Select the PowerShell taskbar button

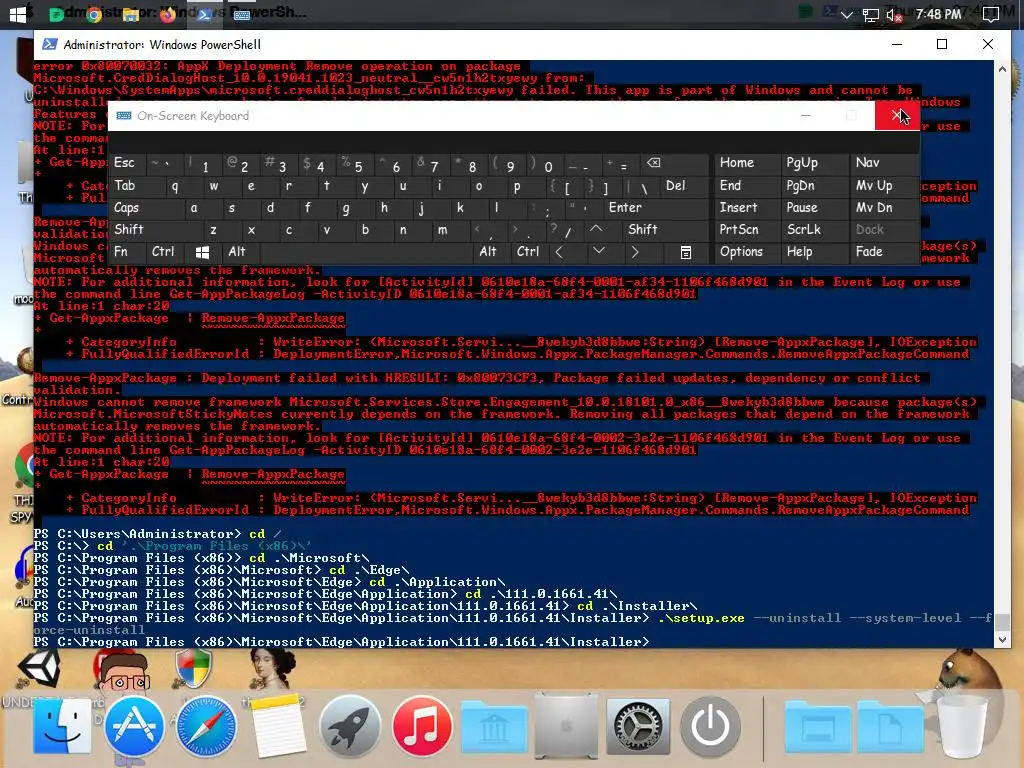(204, 14)
